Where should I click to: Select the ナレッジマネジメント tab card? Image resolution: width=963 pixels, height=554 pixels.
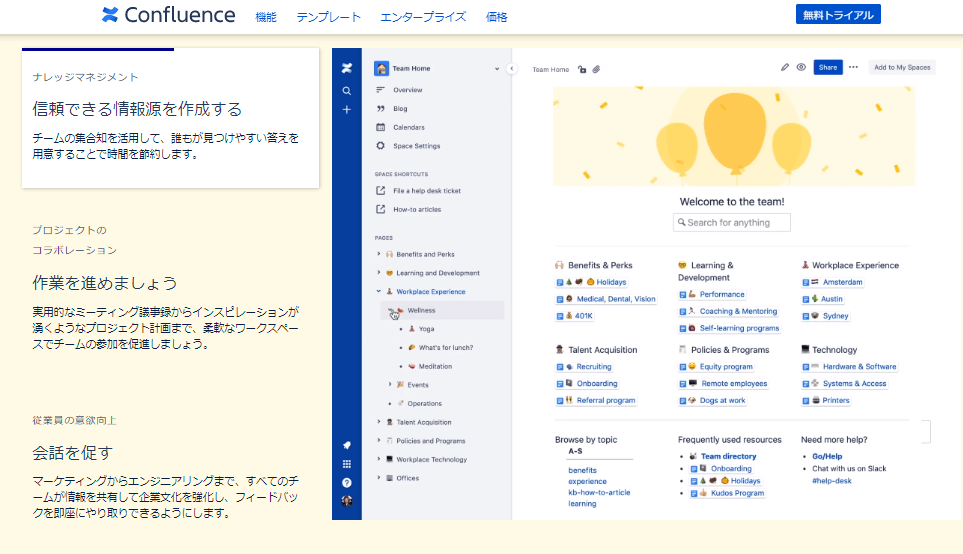point(170,118)
